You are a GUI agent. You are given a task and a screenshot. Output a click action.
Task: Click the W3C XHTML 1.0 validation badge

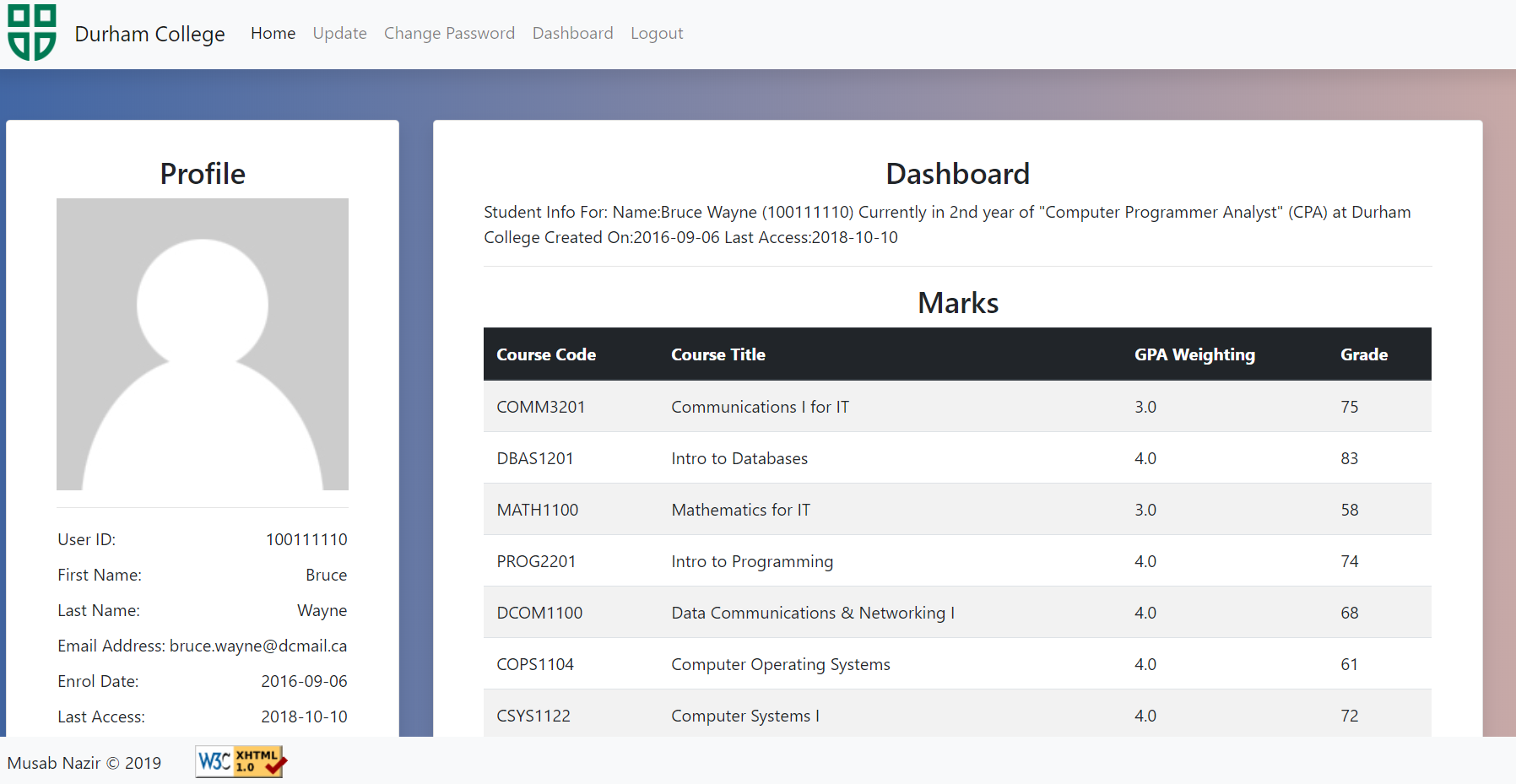(x=240, y=762)
